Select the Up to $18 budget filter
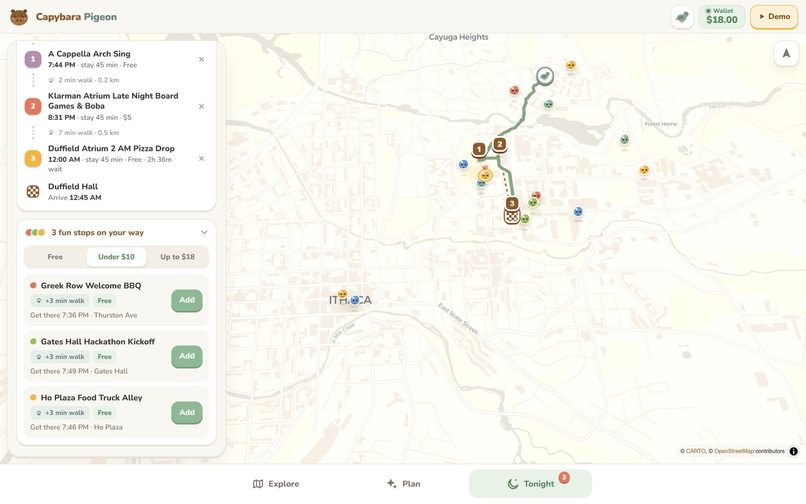806x504 pixels. pyautogui.click(x=177, y=257)
